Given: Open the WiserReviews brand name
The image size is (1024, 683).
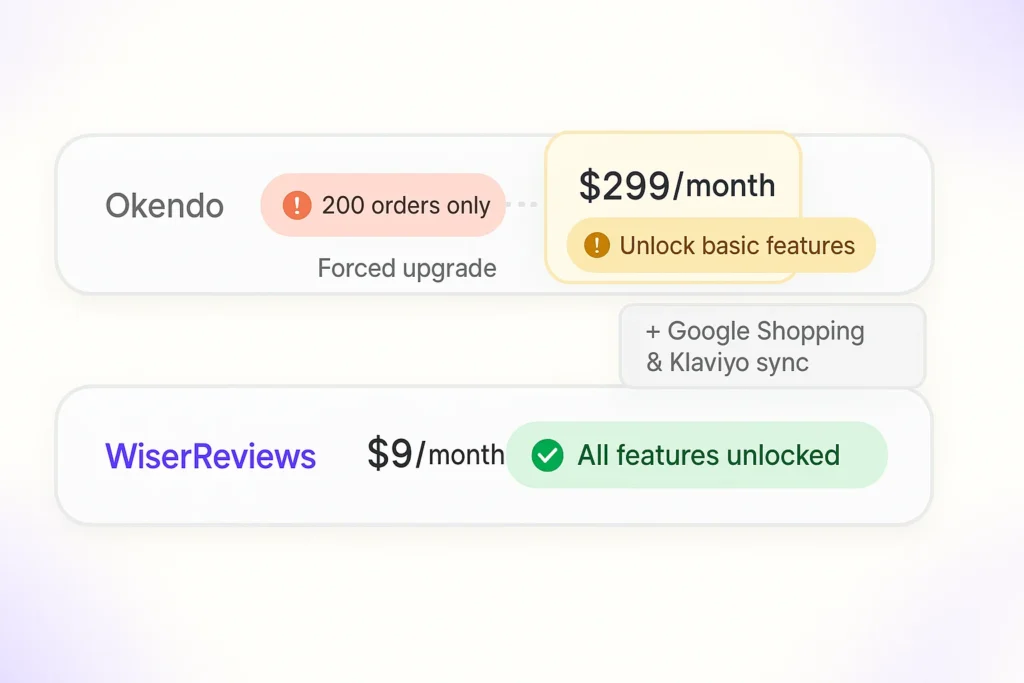Looking at the screenshot, I should pos(211,456).
